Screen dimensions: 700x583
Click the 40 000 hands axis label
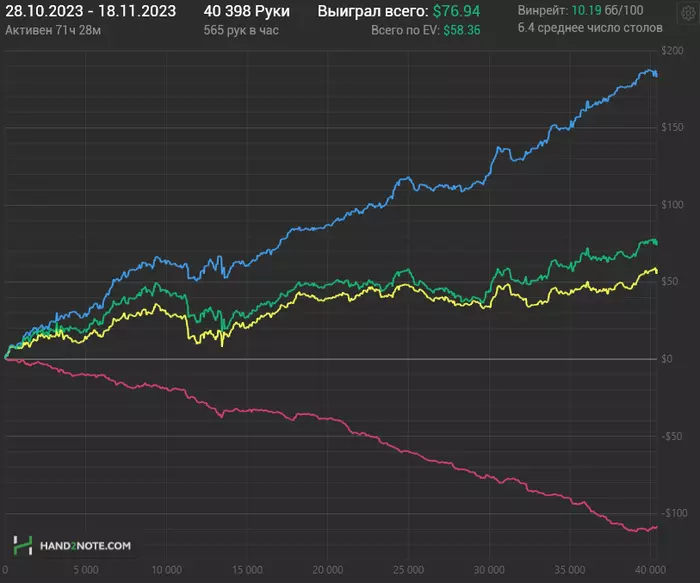click(650, 570)
